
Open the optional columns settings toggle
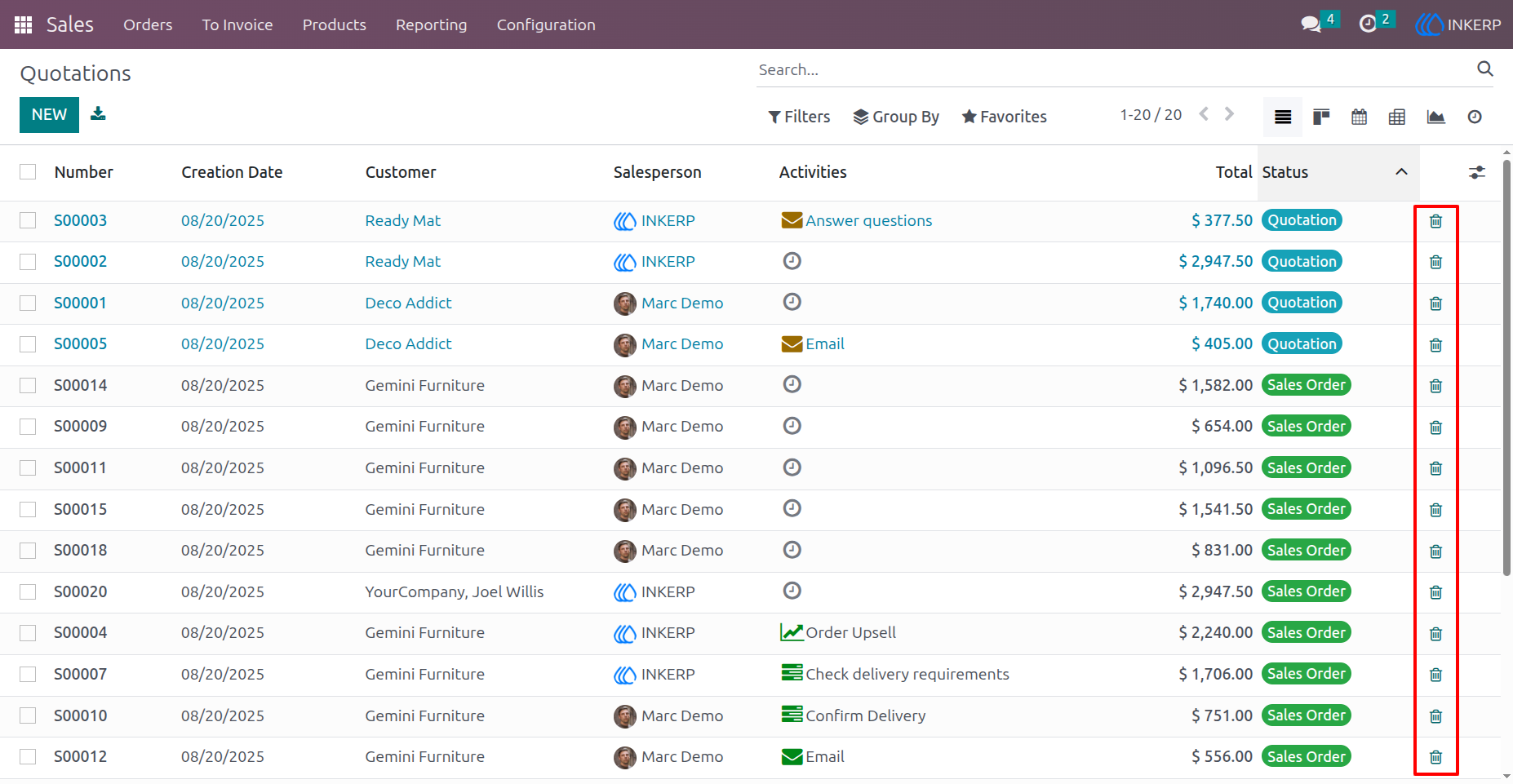1477,172
